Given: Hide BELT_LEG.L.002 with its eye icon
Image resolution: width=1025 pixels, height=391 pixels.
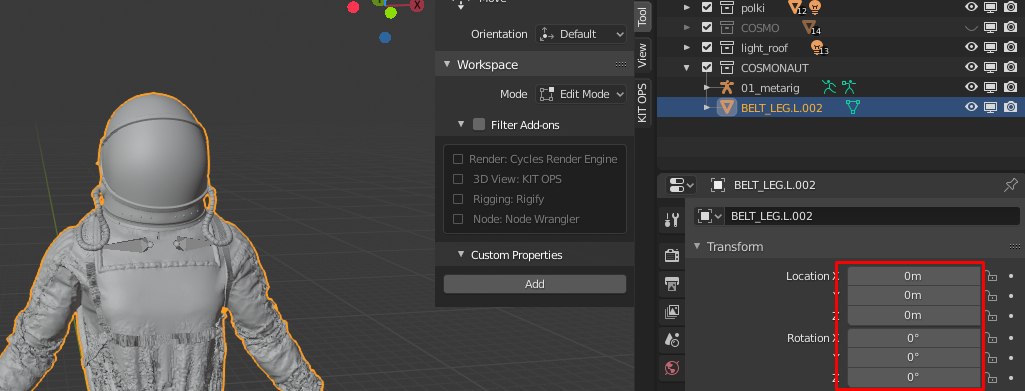Looking at the screenshot, I should coord(971,107).
